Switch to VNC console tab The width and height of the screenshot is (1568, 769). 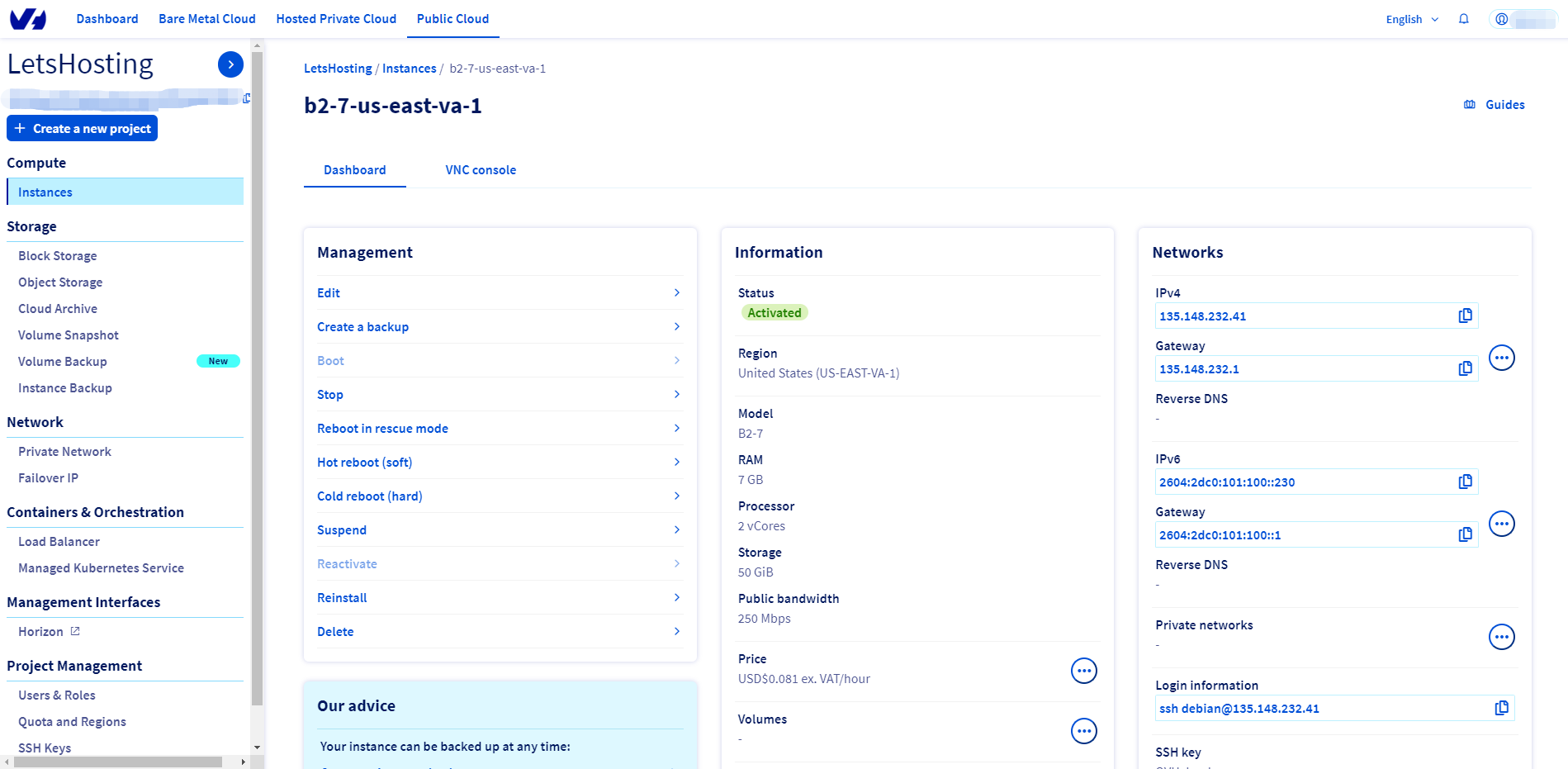point(481,170)
